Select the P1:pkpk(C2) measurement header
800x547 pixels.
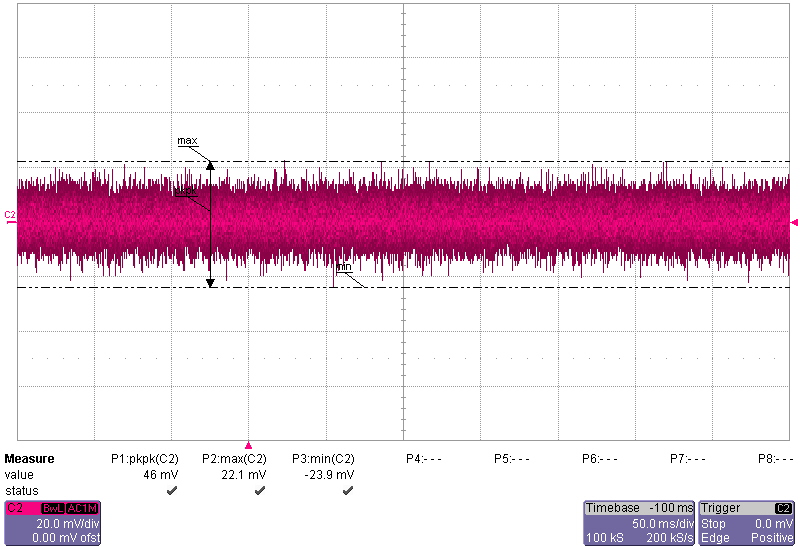pyautogui.click(x=144, y=459)
